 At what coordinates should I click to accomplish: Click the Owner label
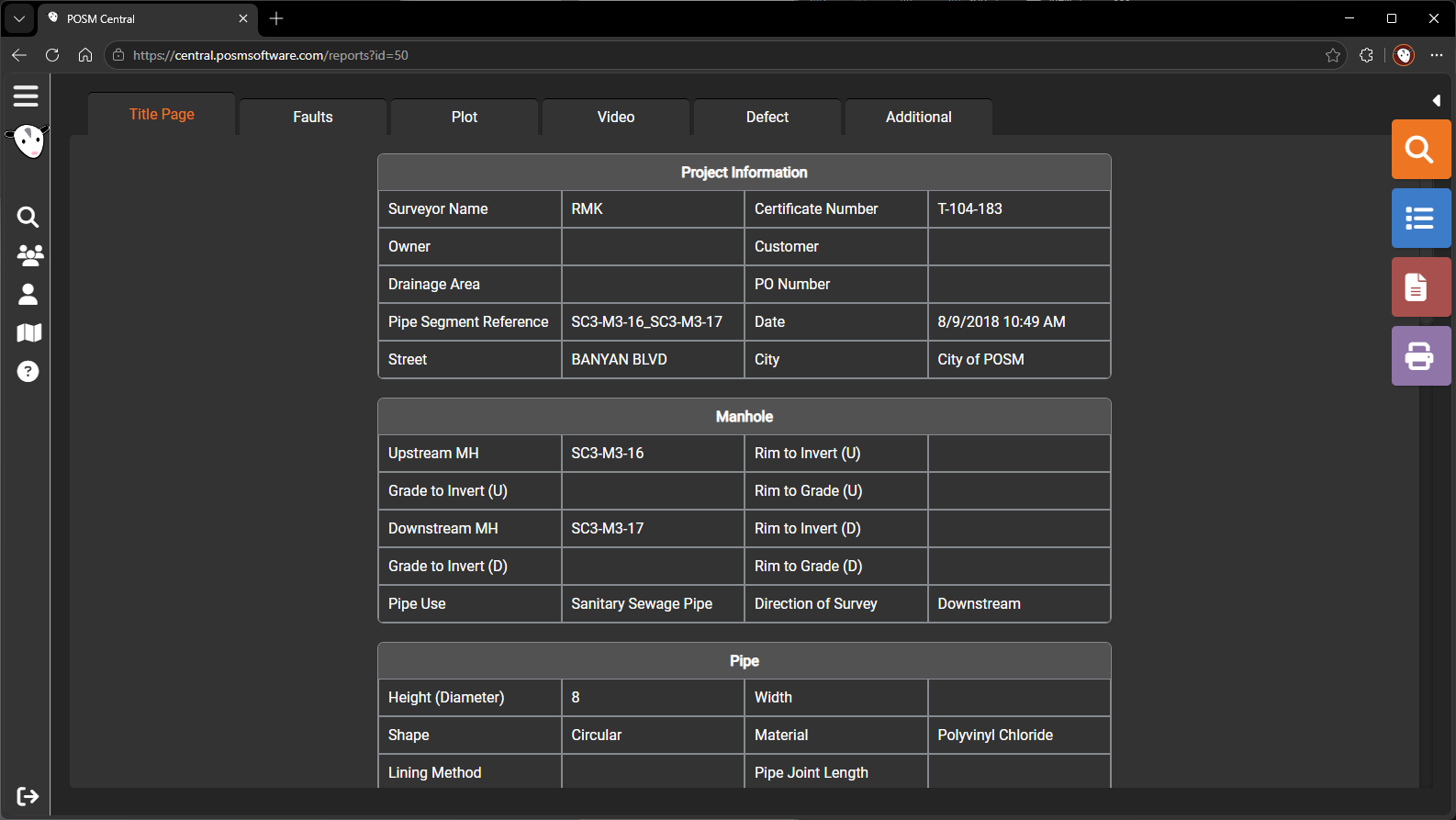coord(409,247)
